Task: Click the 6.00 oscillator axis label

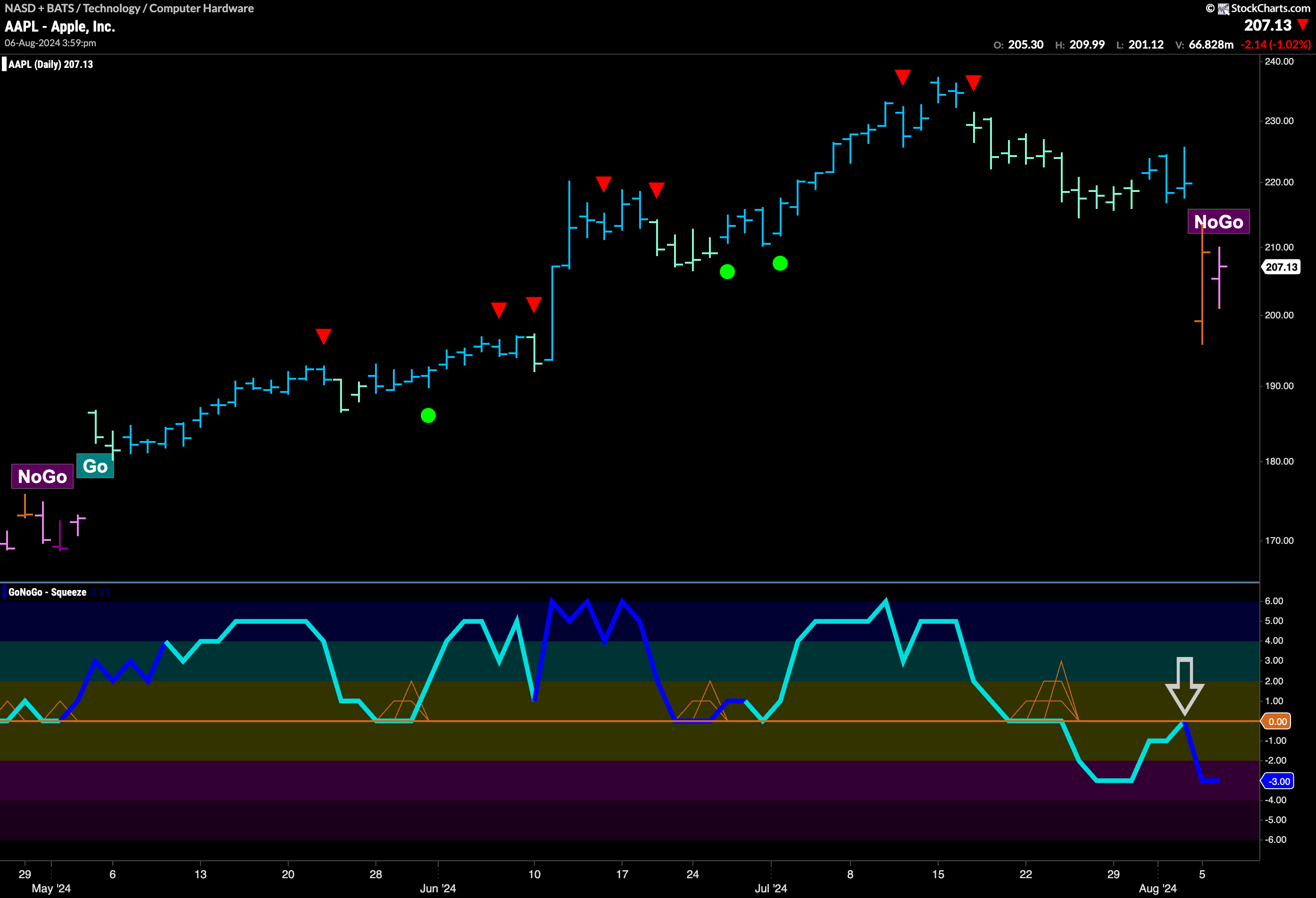Action: point(1274,601)
